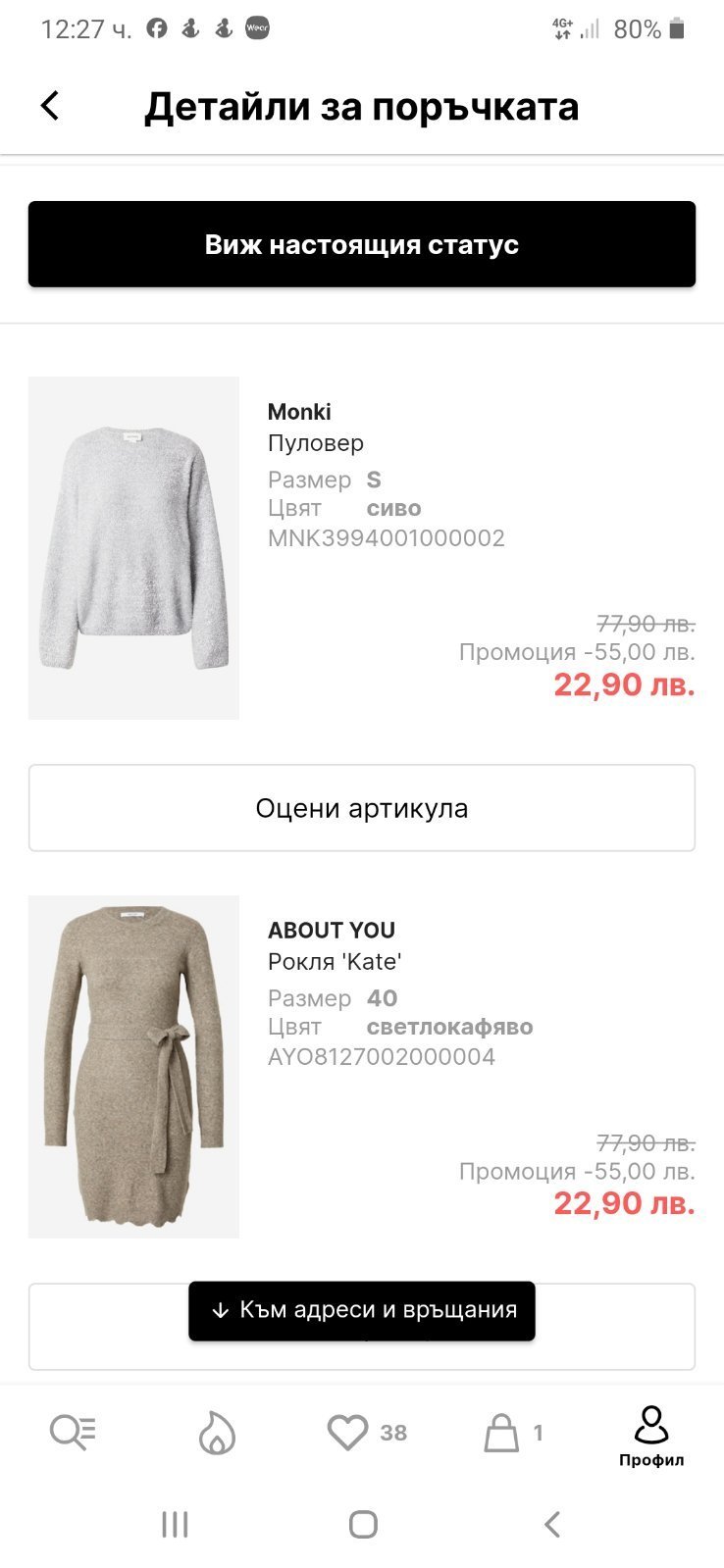Screen dimensions: 724x1568
Task: Tap Оцени артикула button
Action: point(362,808)
